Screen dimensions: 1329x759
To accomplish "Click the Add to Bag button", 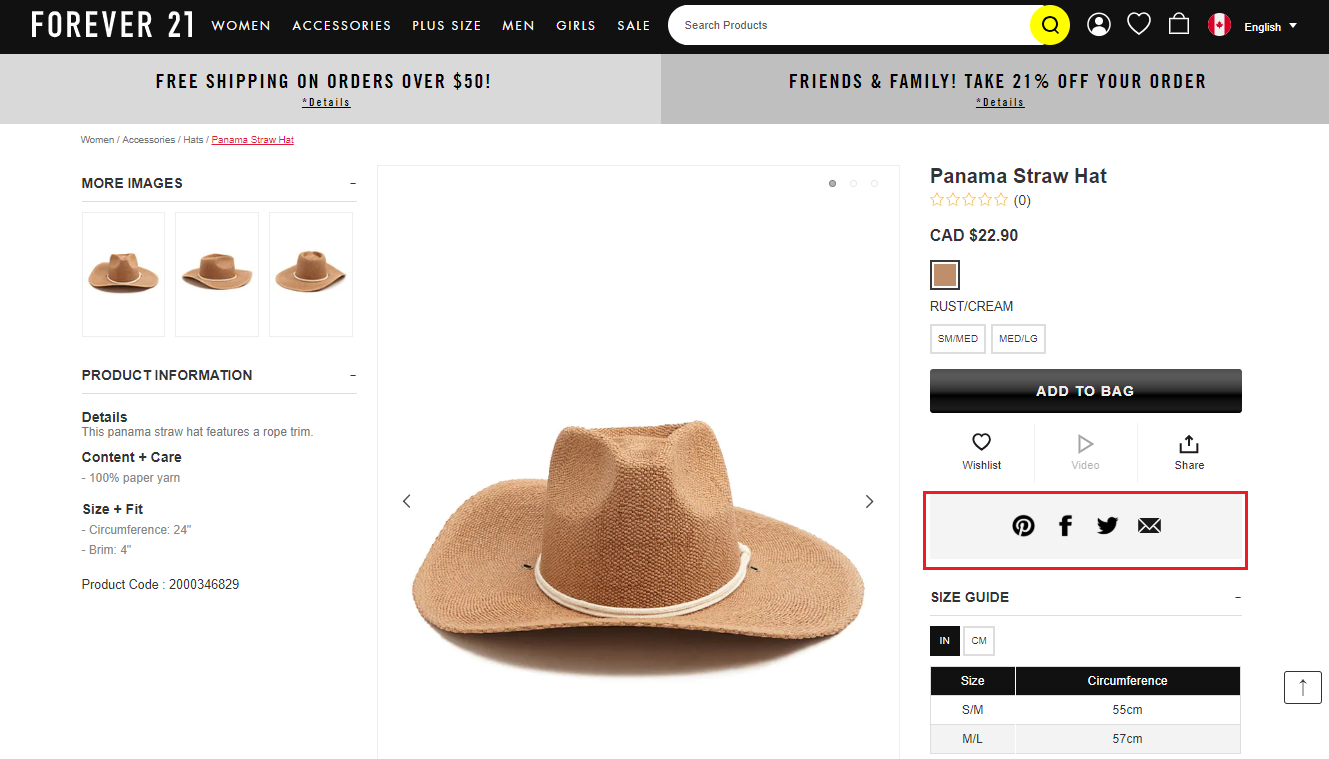I will (x=1086, y=391).
